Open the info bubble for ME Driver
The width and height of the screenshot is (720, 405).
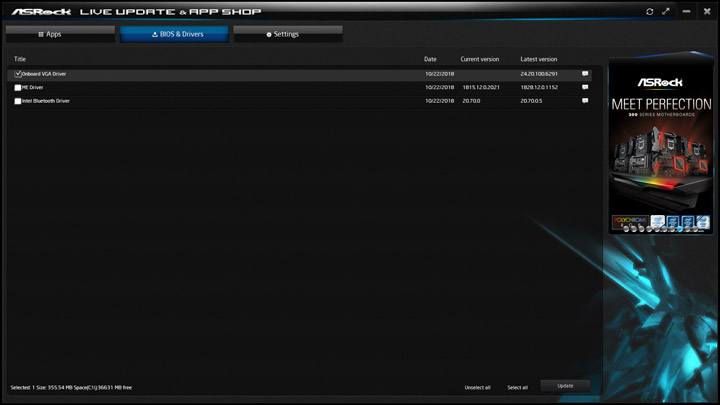pyautogui.click(x=585, y=87)
